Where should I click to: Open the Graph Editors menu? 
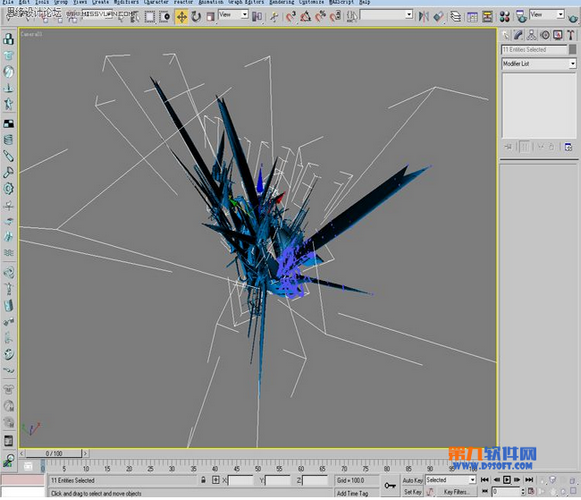click(246, 2)
